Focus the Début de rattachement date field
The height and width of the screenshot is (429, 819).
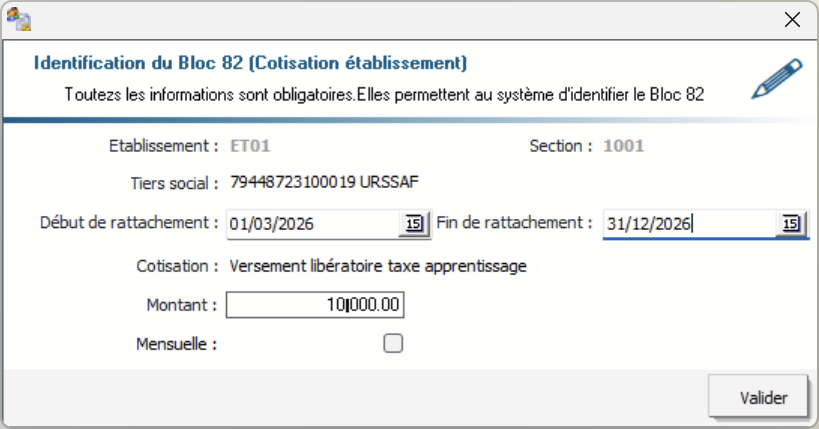(x=312, y=224)
